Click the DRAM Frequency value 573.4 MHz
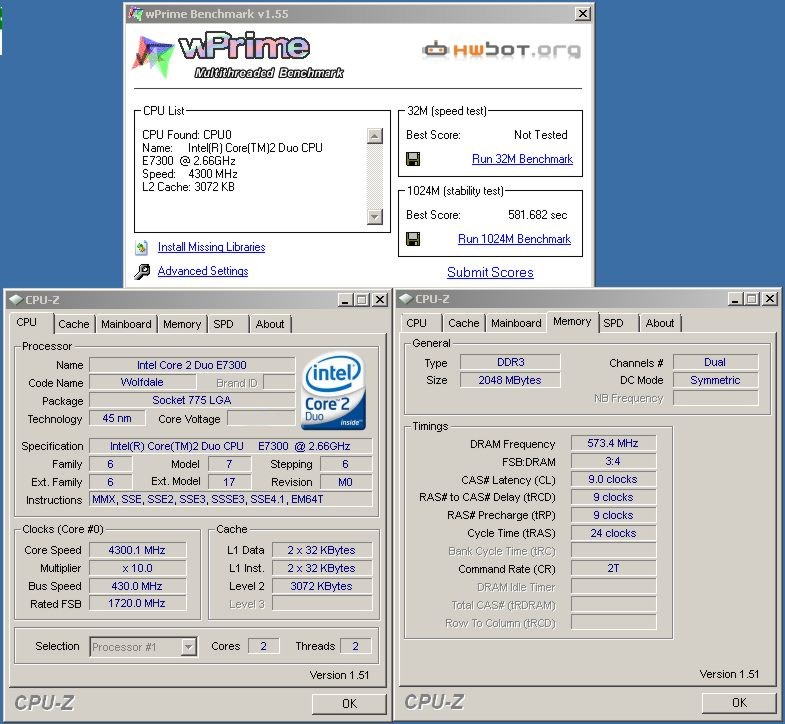Image resolution: width=785 pixels, height=724 pixels. 613,443
